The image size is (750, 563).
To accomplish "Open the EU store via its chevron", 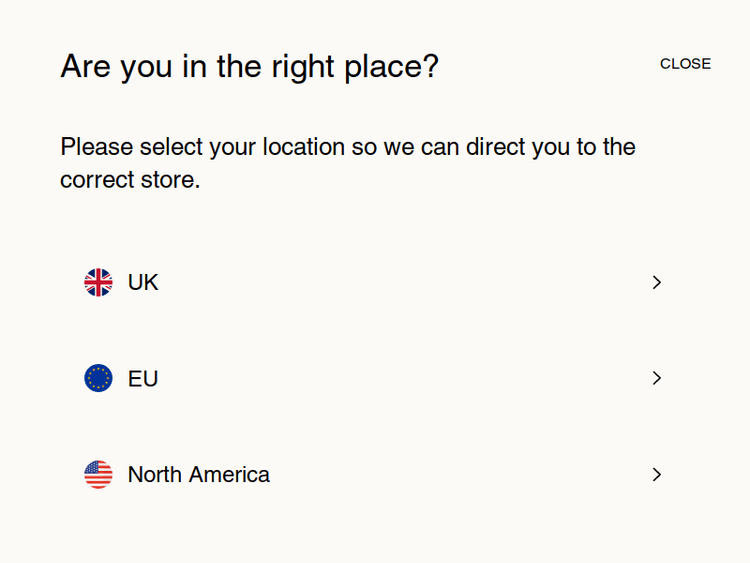I will pos(657,378).
